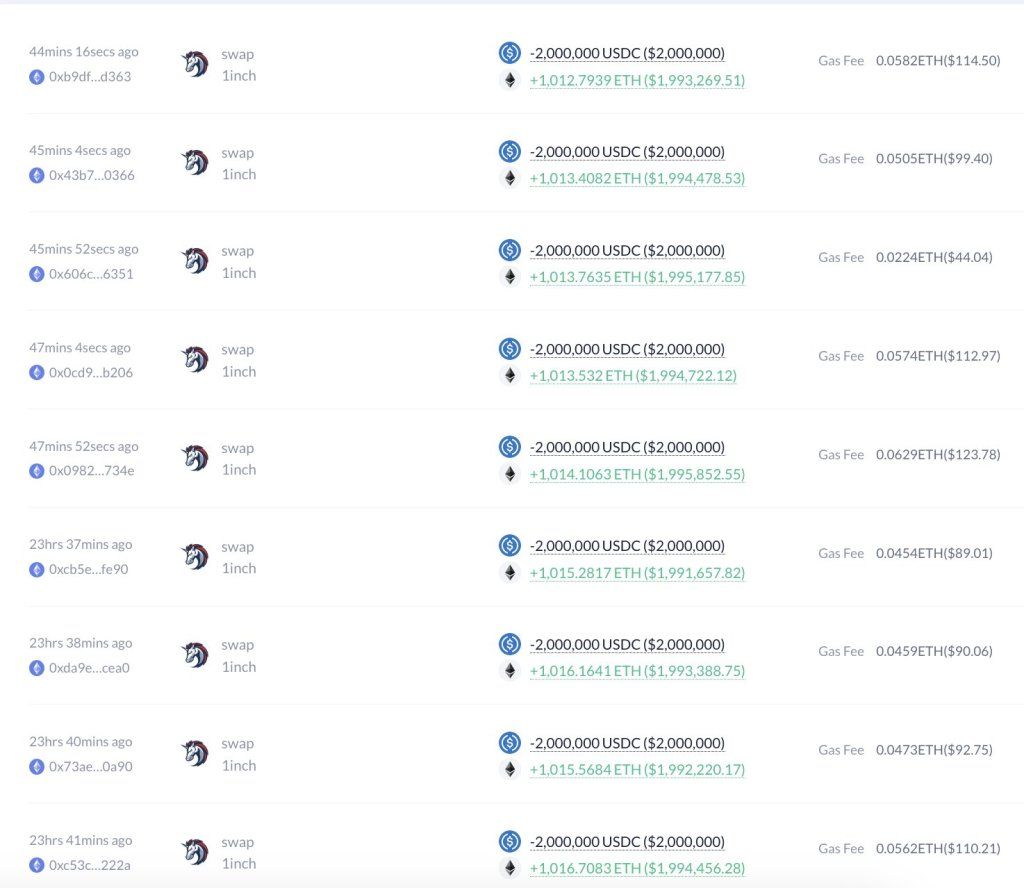Click the +1,013.532 ETH ($1,994,722.12) amount
The width and height of the screenshot is (1024, 888).
[x=633, y=375]
